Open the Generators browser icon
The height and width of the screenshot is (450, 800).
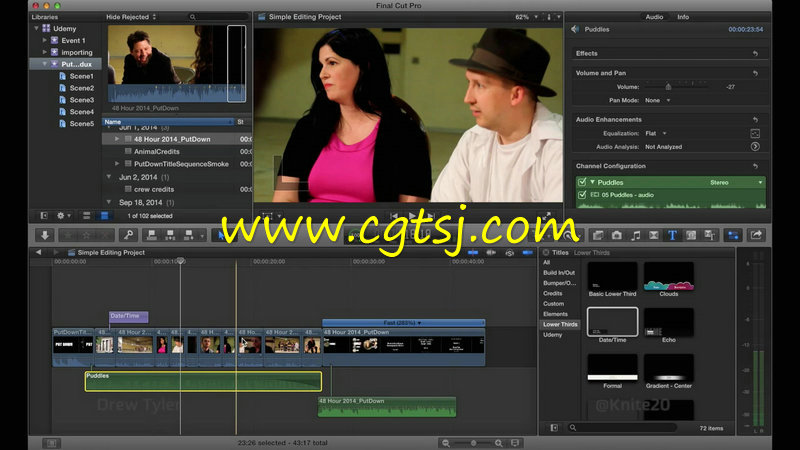point(691,235)
